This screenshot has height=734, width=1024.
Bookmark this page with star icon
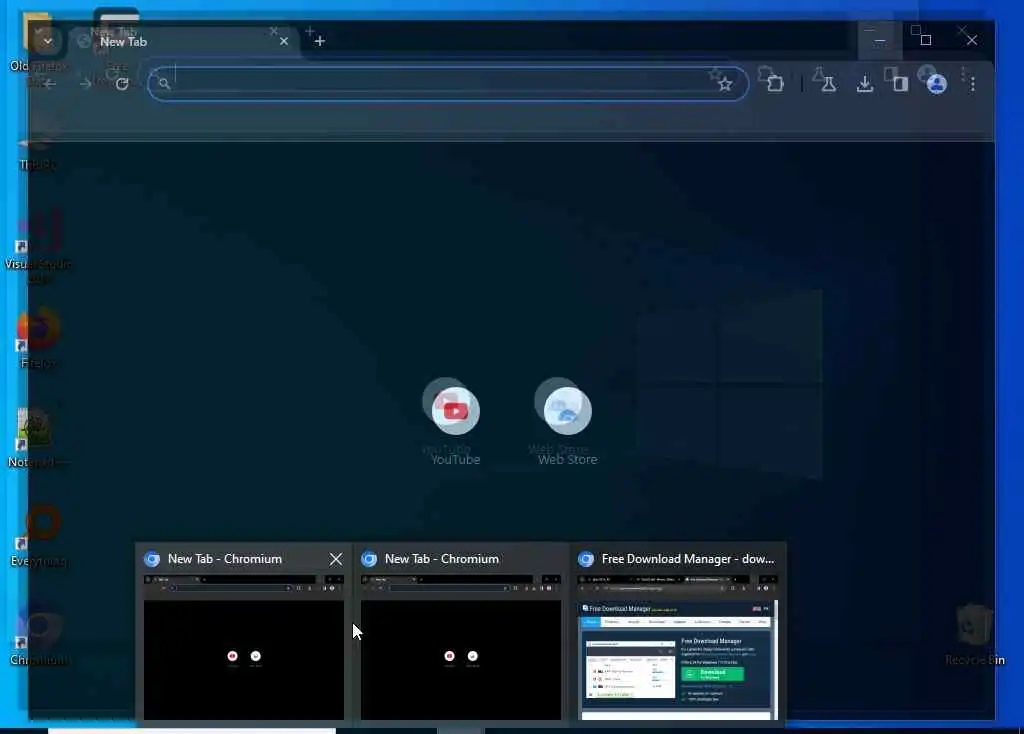pos(725,84)
